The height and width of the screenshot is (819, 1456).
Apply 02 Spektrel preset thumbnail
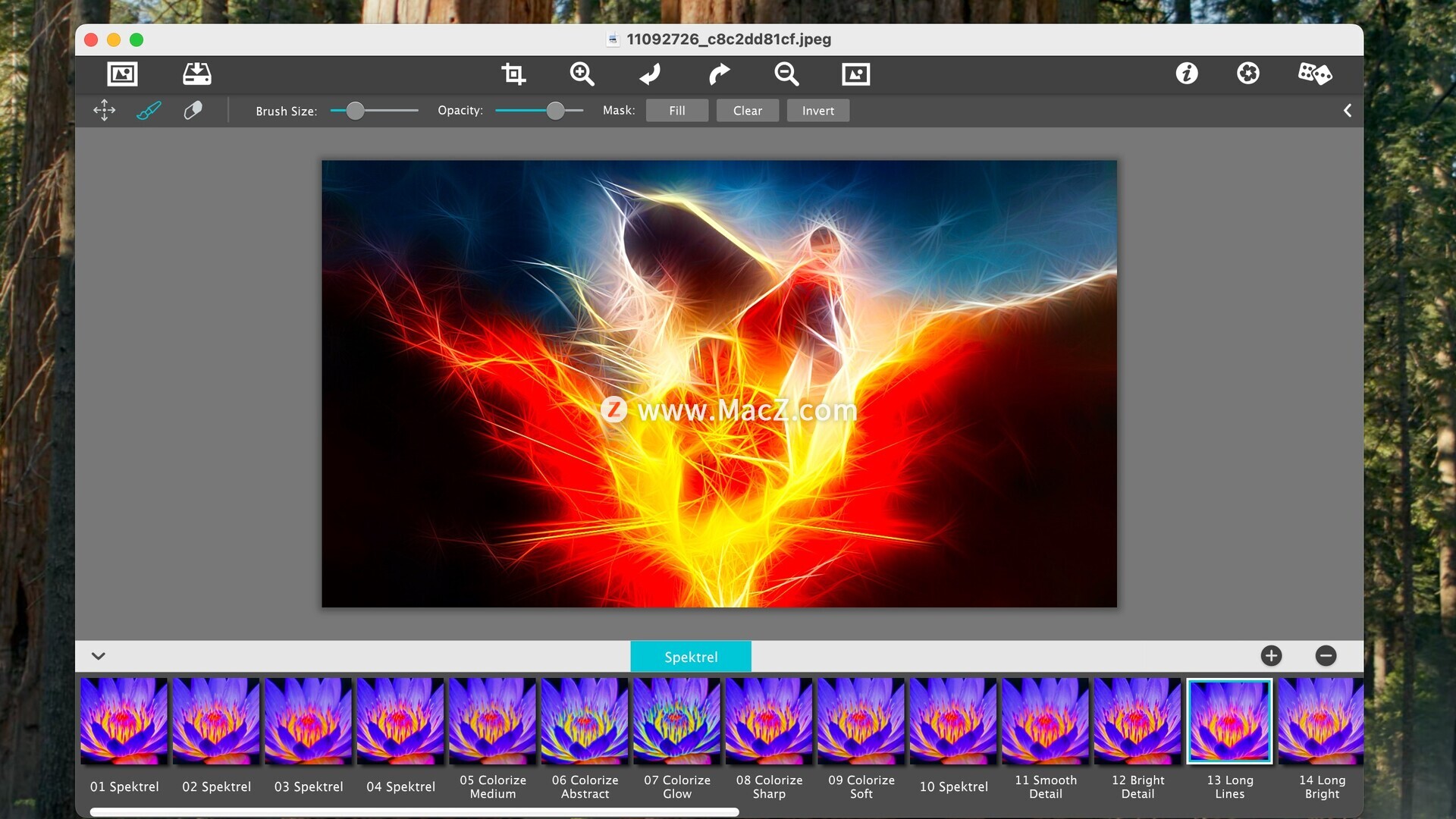tap(216, 720)
